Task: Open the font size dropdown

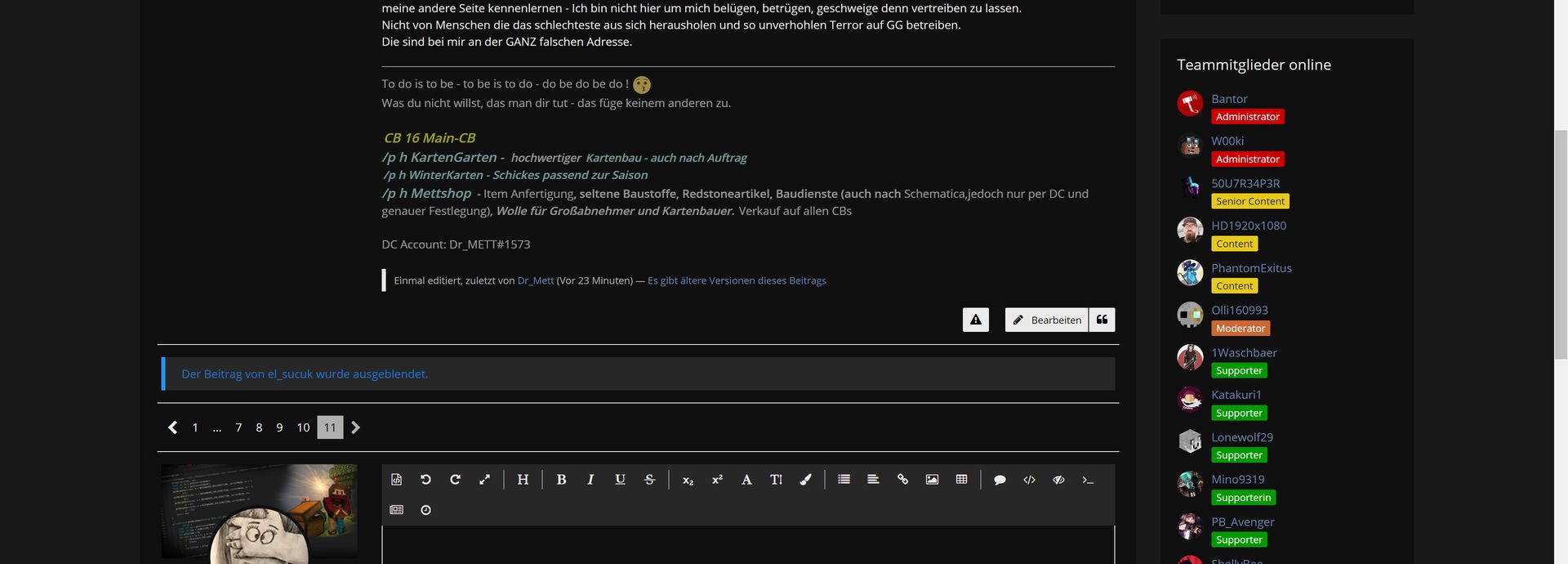Action: (x=776, y=480)
